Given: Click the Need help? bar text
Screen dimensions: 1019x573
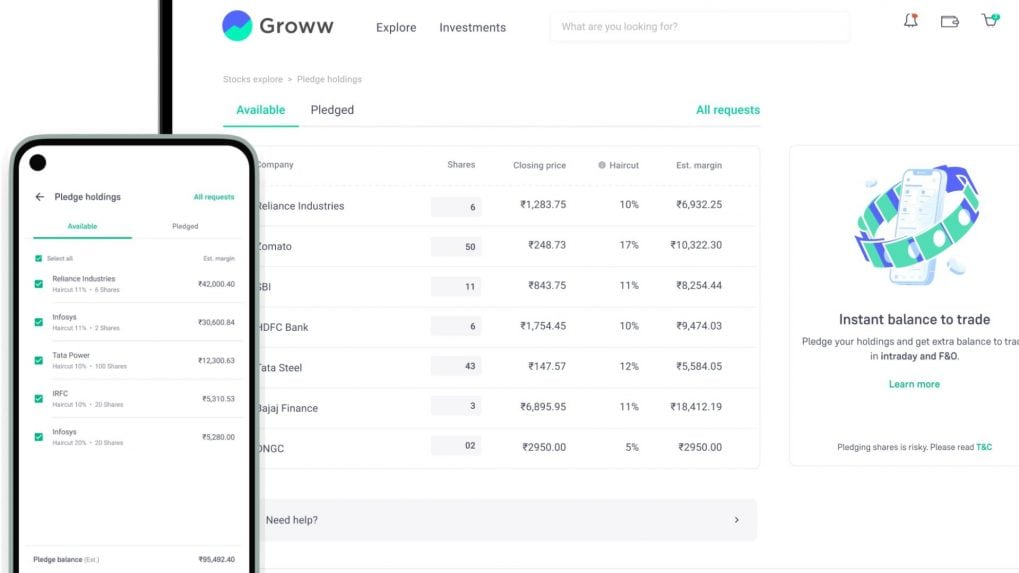Looking at the screenshot, I should pyautogui.click(x=292, y=520).
